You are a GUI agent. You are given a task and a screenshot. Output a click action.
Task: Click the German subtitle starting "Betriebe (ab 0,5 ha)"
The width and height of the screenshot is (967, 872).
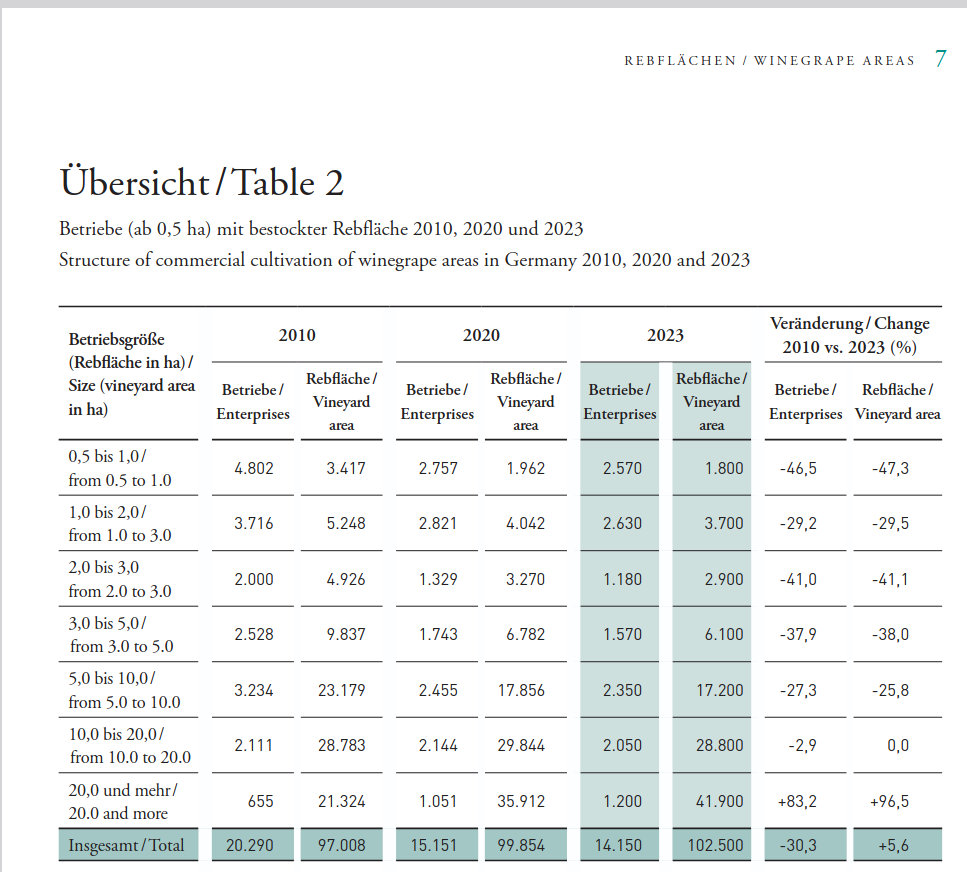pos(321,229)
